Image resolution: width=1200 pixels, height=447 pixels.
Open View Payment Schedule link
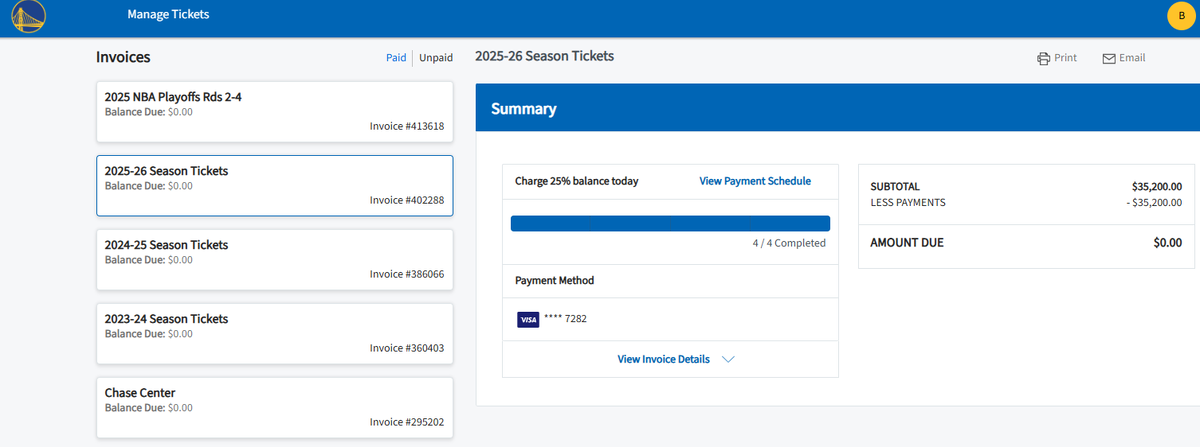point(755,181)
